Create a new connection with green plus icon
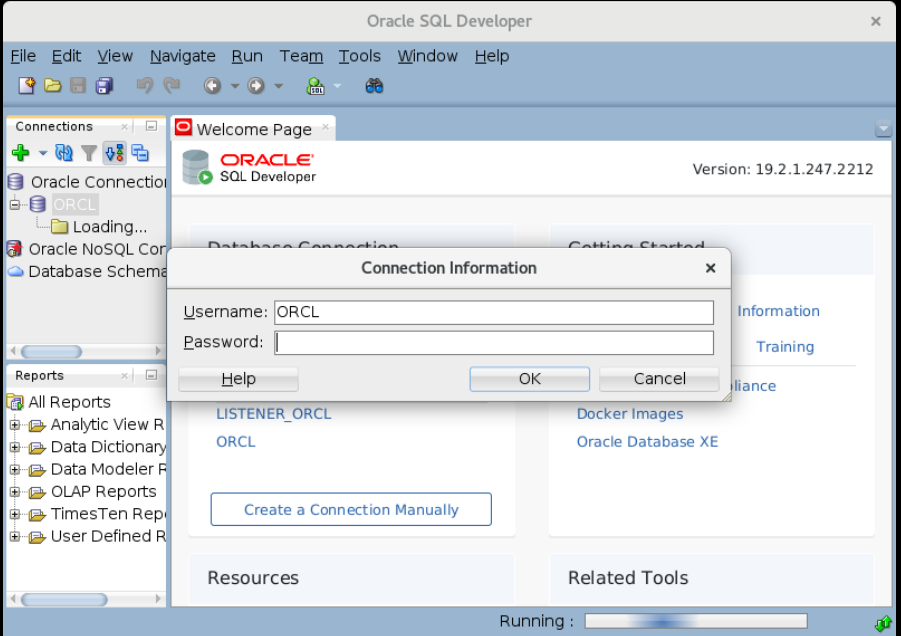 pyautogui.click(x=21, y=153)
